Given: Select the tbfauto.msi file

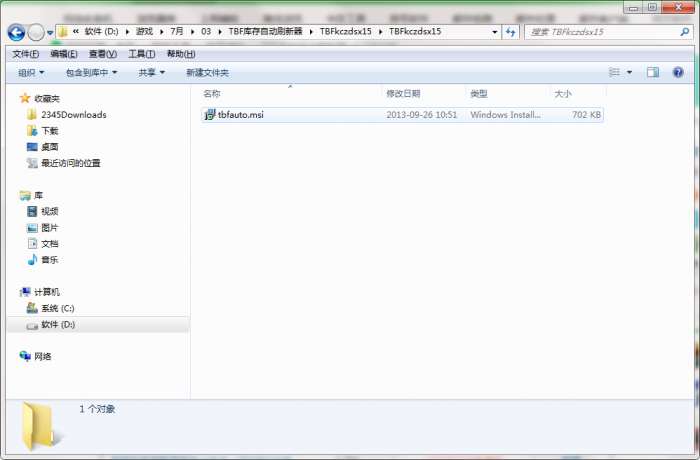Looking at the screenshot, I should [x=402, y=115].
